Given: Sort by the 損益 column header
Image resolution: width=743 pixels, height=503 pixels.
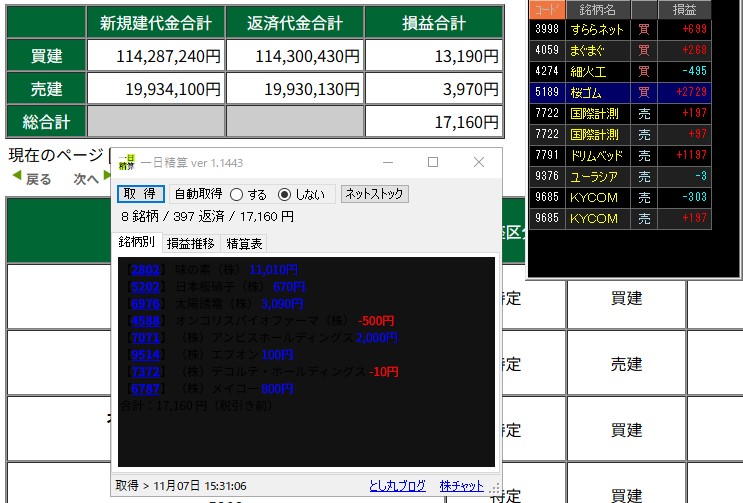Looking at the screenshot, I should [x=685, y=8].
